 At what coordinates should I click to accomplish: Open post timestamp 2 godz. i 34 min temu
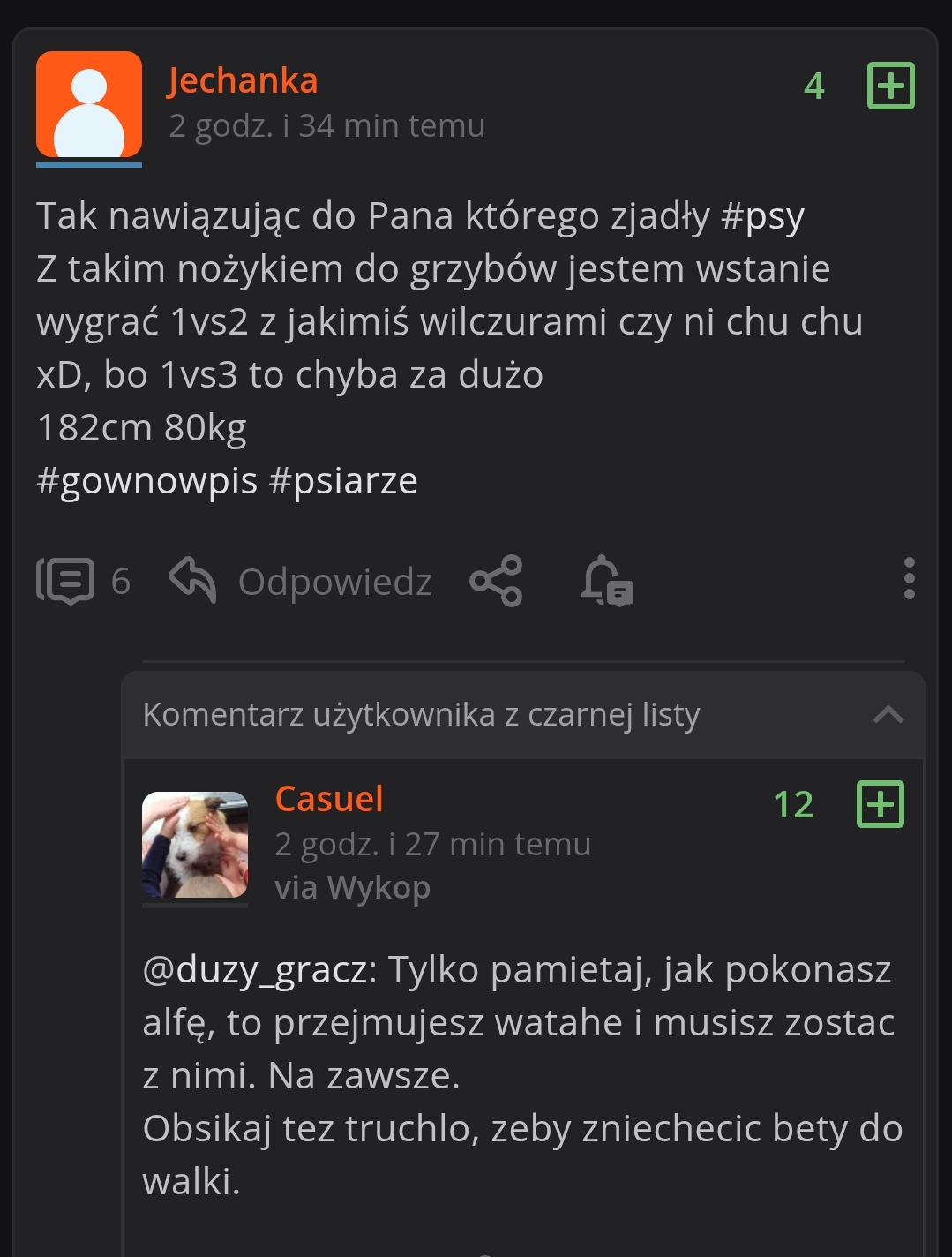(x=326, y=126)
